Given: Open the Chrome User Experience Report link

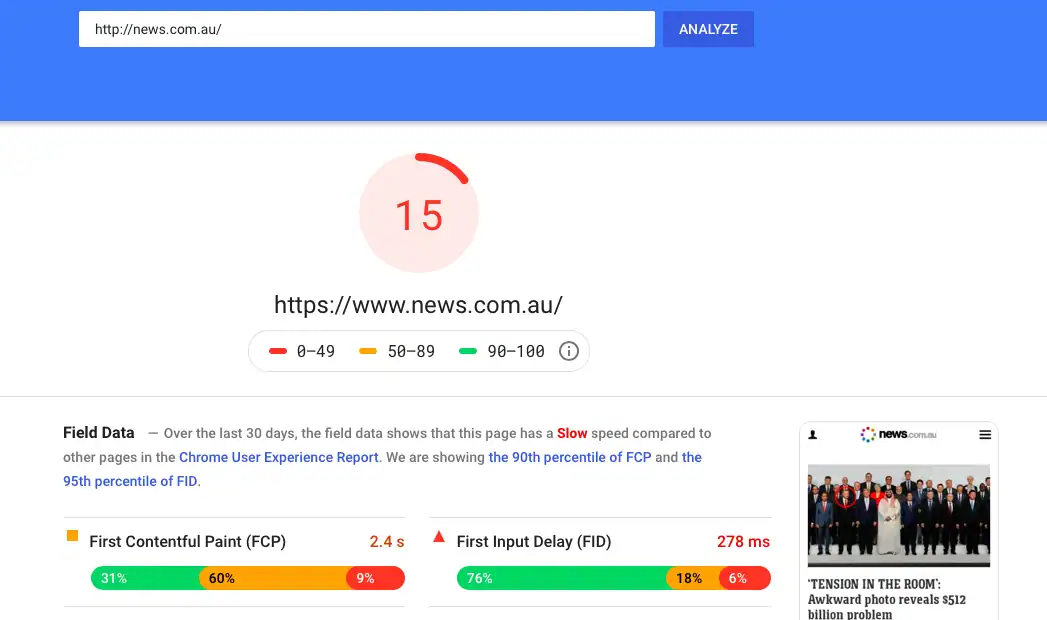Looking at the screenshot, I should pos(279,457).
